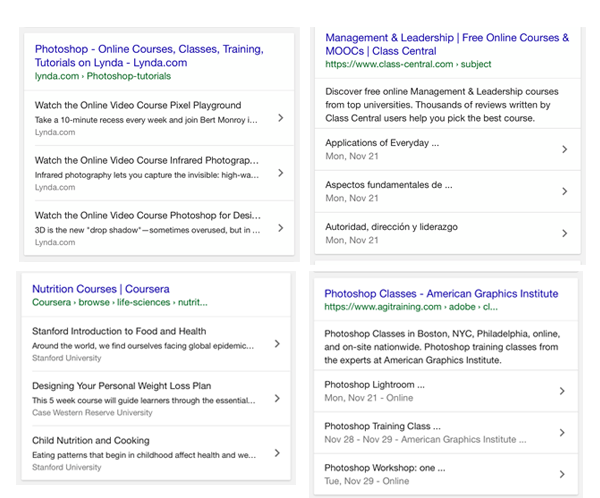Click arrow beside Stanford Introduction to Food and Health
This screenshot has width=600, height=498.
[x=277, y=344]
